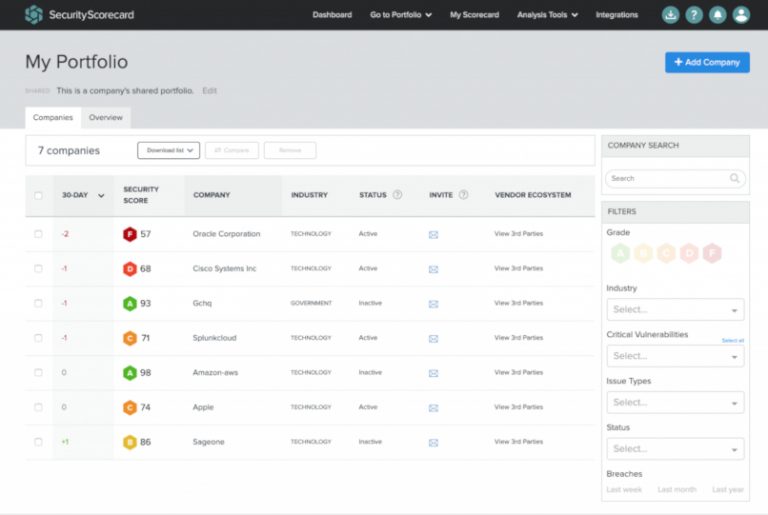768x515 pixels.
Task: Switch to the Companies tab
Action: click(53, 118)
